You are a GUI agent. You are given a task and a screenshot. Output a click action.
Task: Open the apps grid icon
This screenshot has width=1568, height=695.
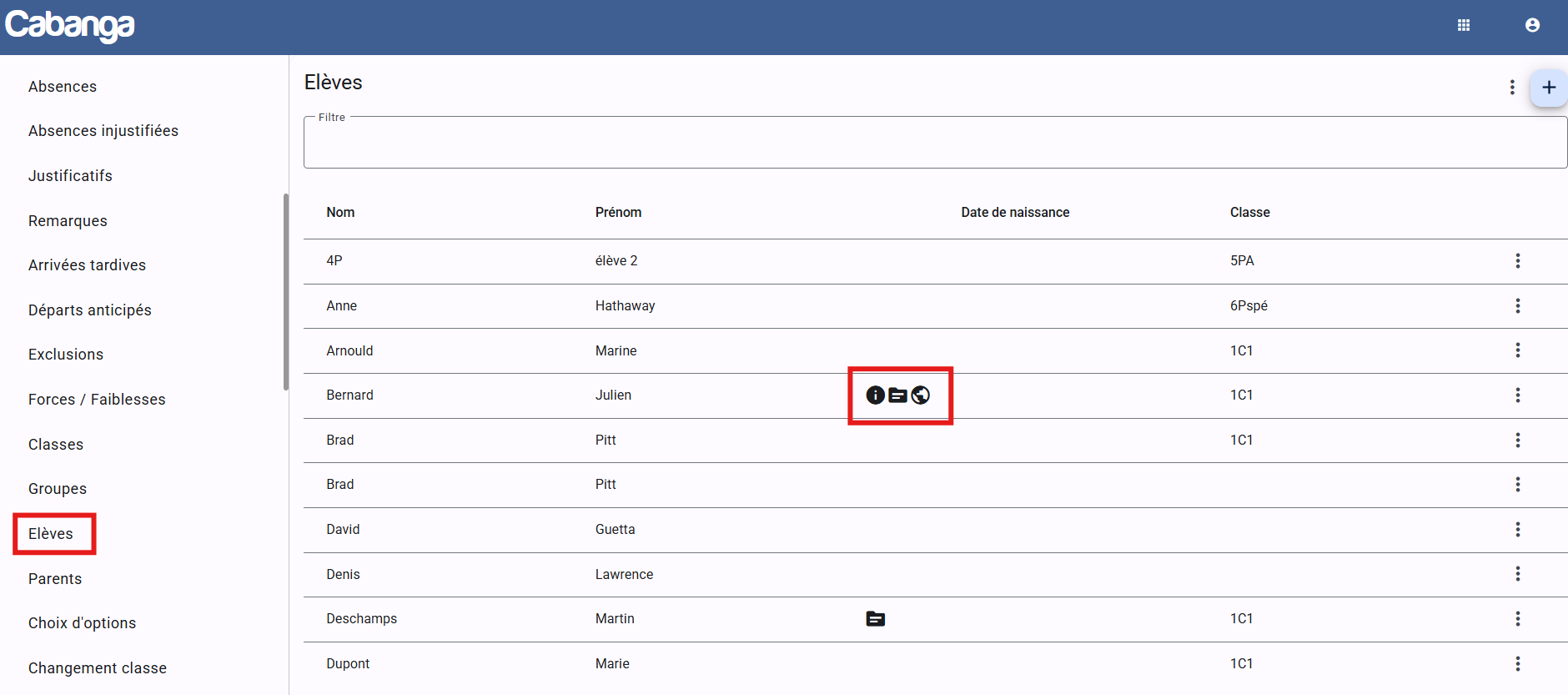1463,25
